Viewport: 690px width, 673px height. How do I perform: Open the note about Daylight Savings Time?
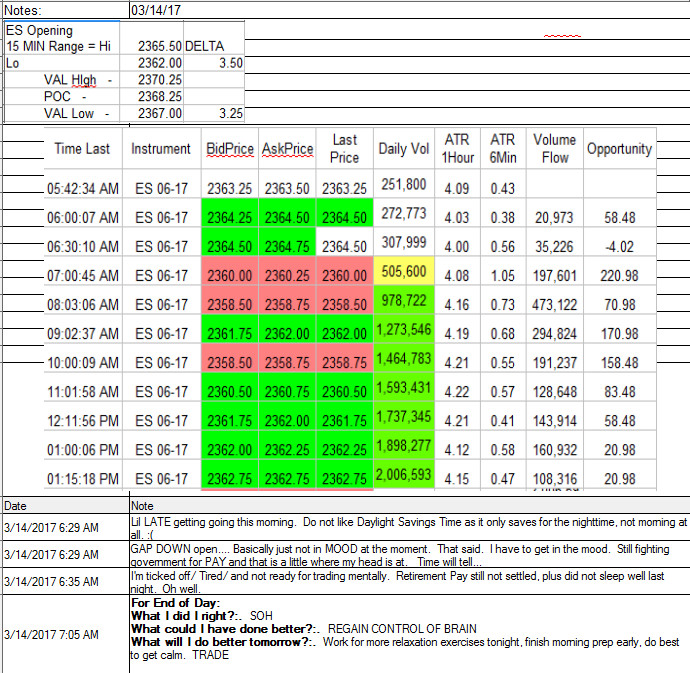tap(409, 528)
